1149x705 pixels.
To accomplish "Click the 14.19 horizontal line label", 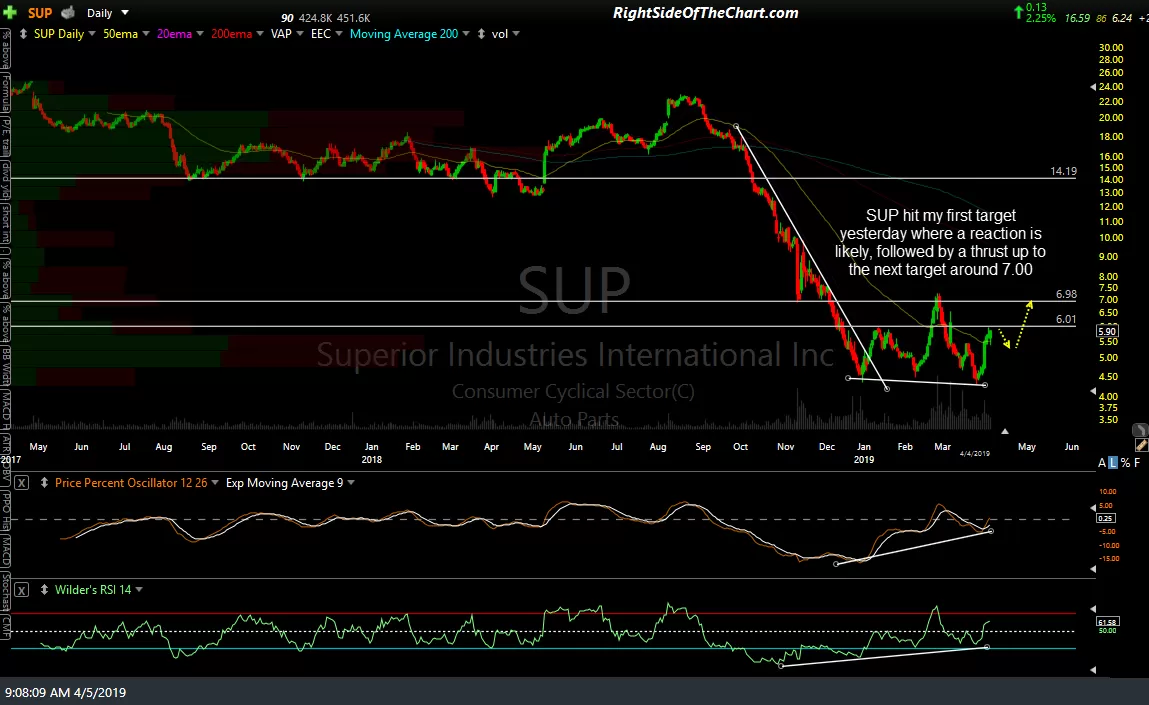I will coord(1063,171).
